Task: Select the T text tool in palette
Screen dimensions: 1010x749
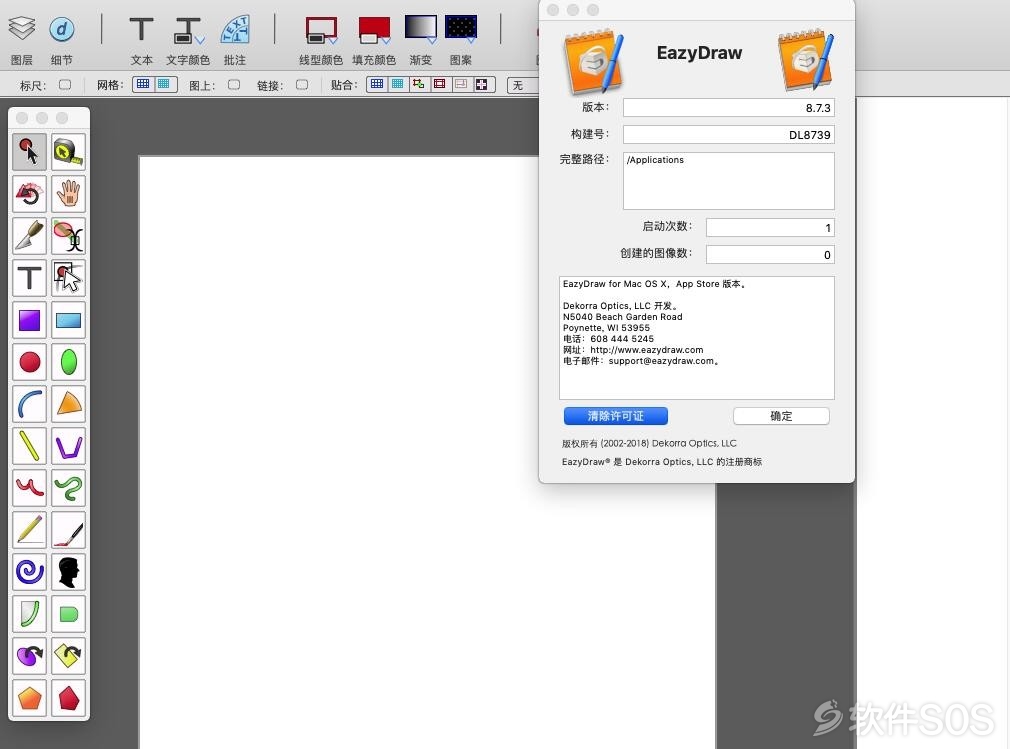Action: tap(29, 278)
